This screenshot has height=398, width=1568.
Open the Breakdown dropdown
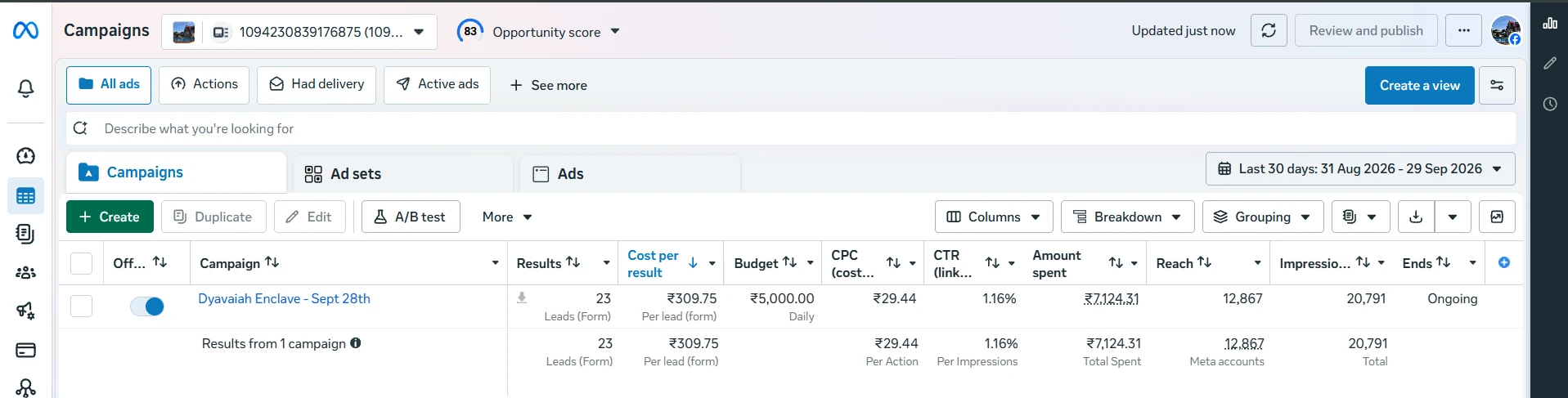[1127, 217]
